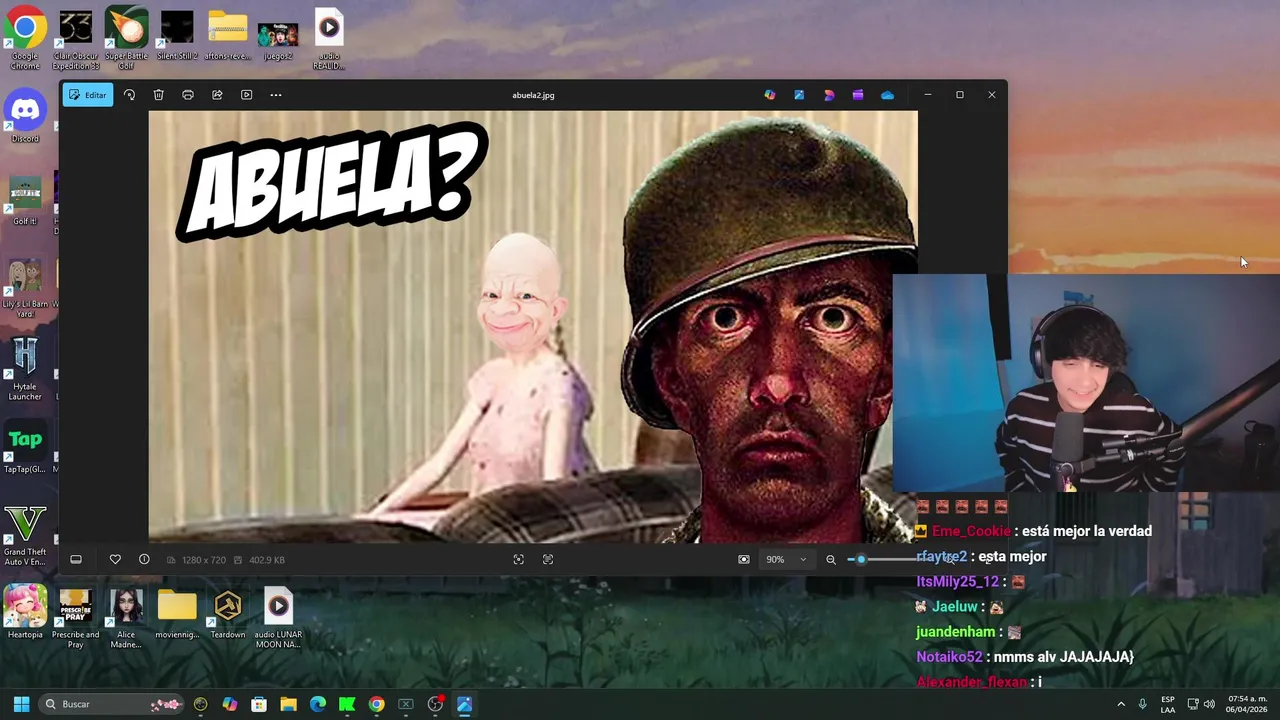Toggle the filmstrip view in Photos
1280x720 pixels.
(76, 560)
